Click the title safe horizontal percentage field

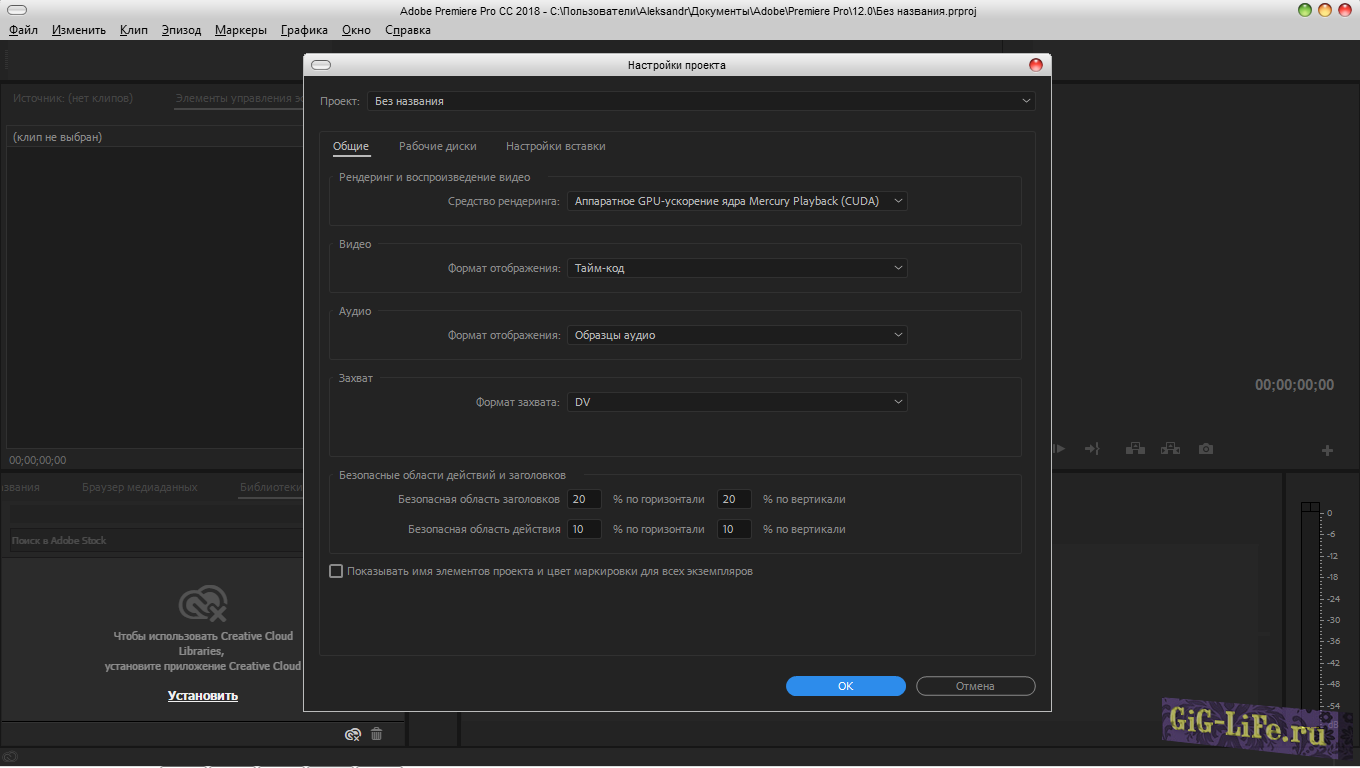point(584,499)
